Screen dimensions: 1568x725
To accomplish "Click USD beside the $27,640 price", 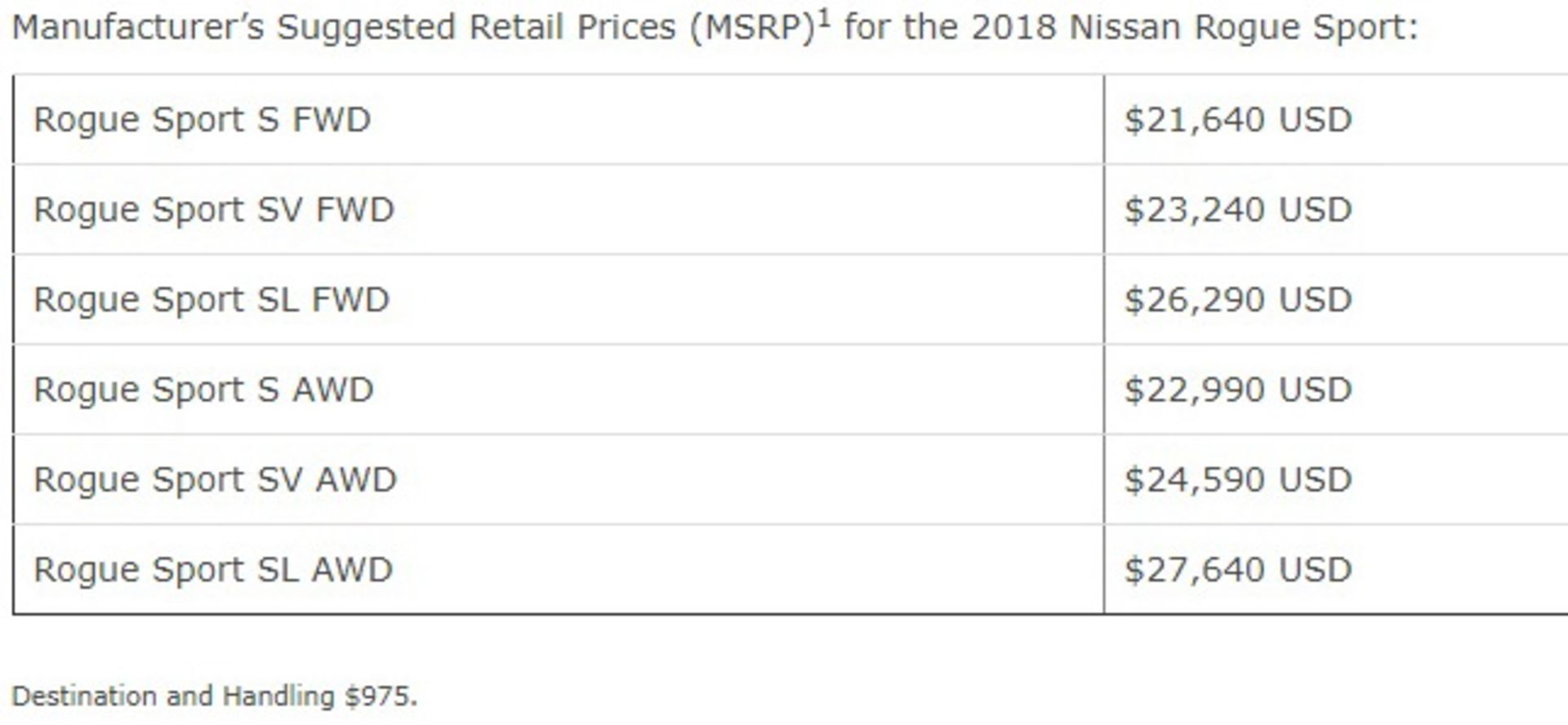I will point(1315,569).
